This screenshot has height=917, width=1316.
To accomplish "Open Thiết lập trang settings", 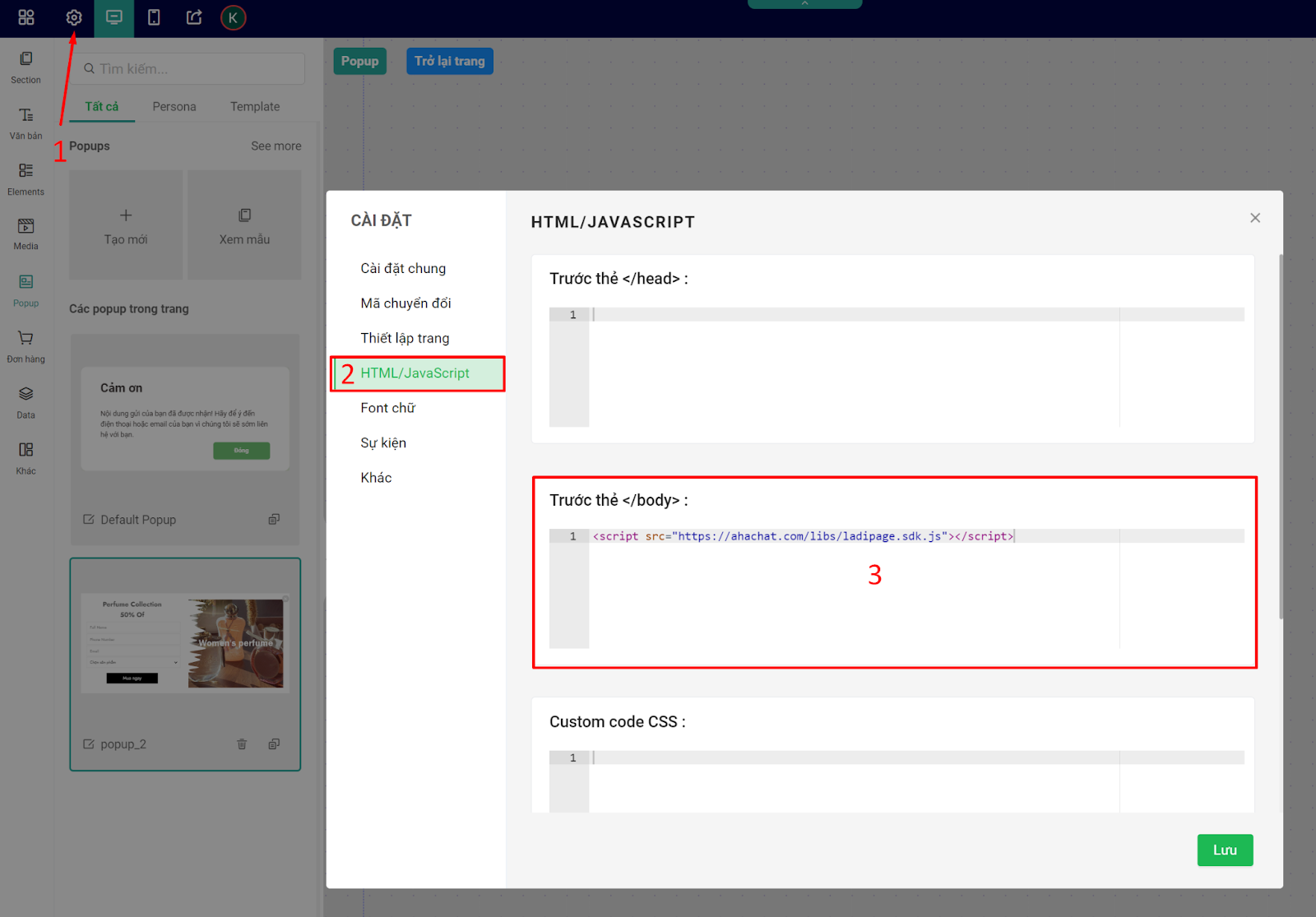I will 405,338.
